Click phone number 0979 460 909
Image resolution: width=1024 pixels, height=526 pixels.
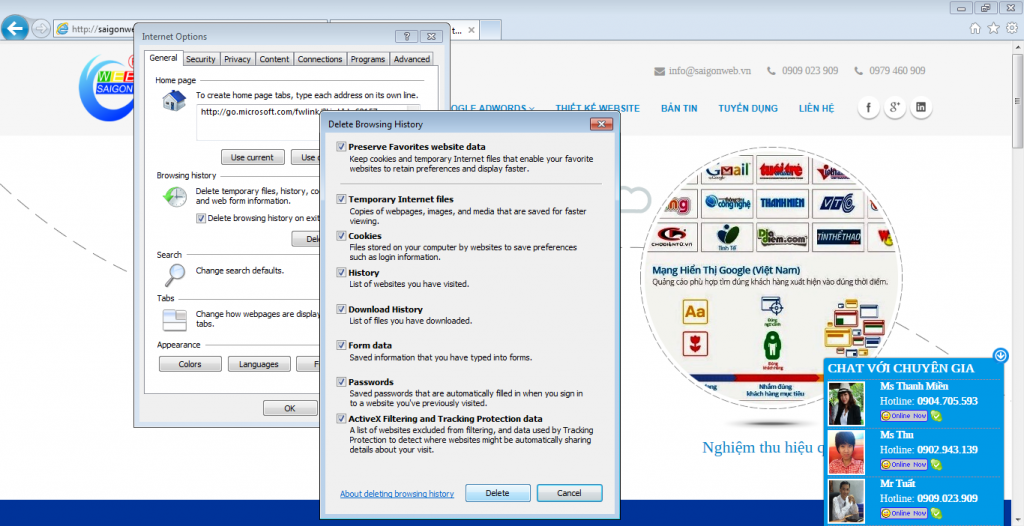(x=897, y=71)
